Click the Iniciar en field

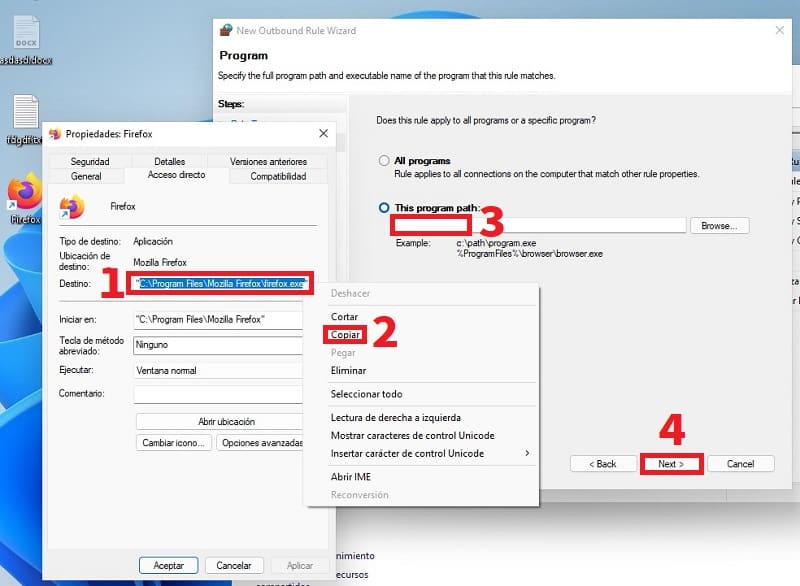(218, 320)
